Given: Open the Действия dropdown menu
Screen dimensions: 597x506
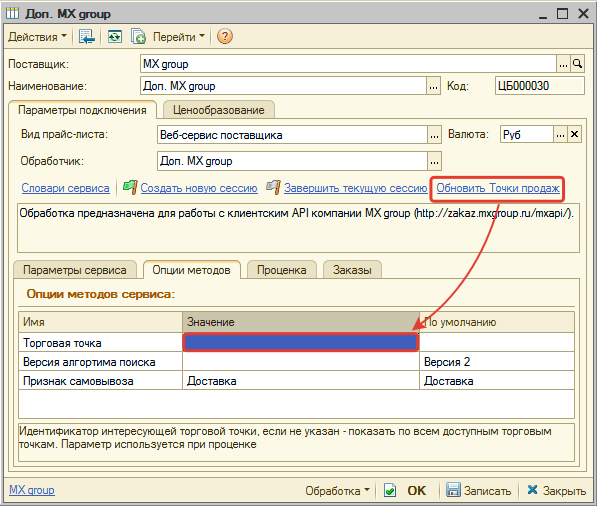Looking at the screenshot, I should click(37, 37).
